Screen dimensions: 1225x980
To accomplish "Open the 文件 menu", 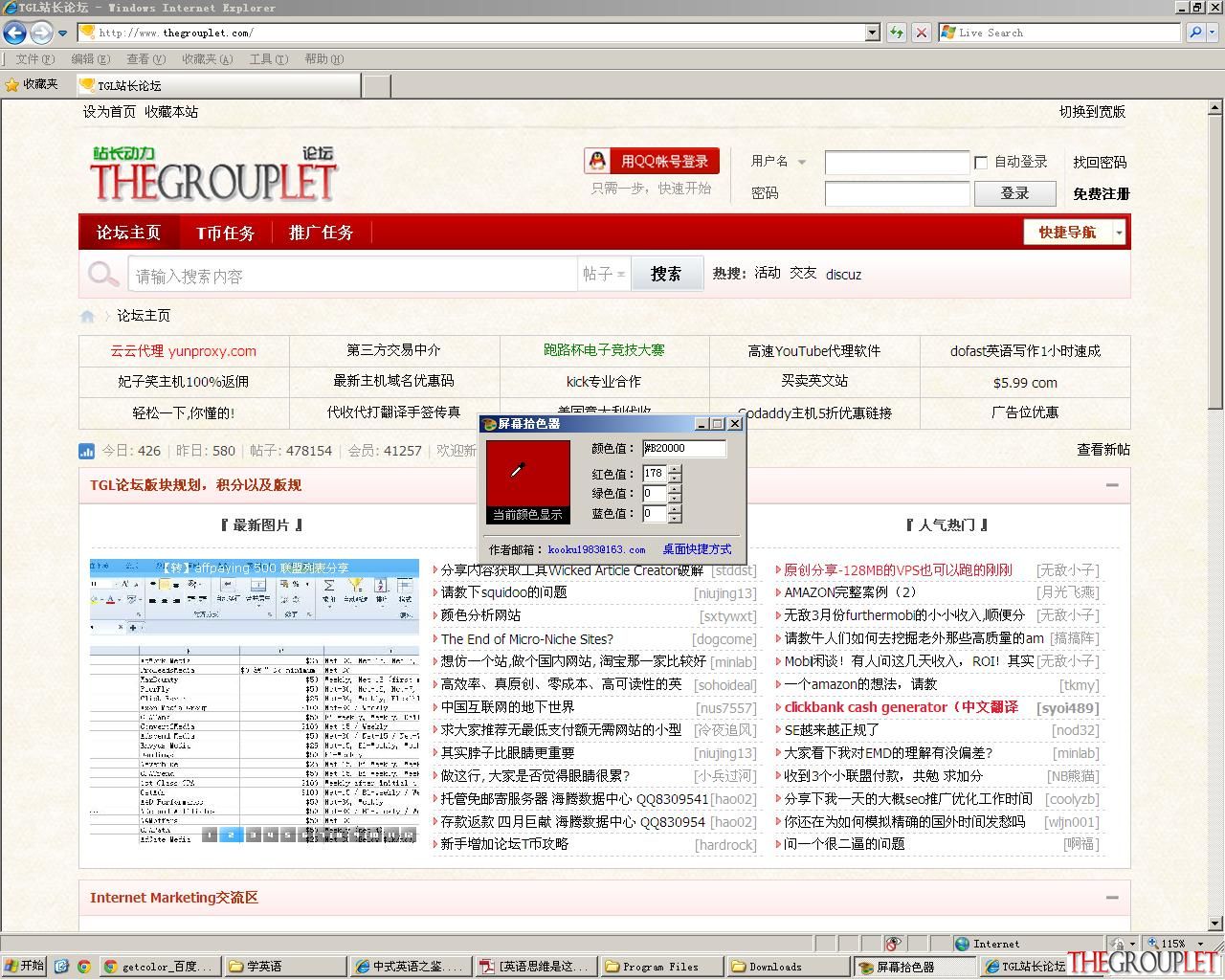I will (34, 59).
